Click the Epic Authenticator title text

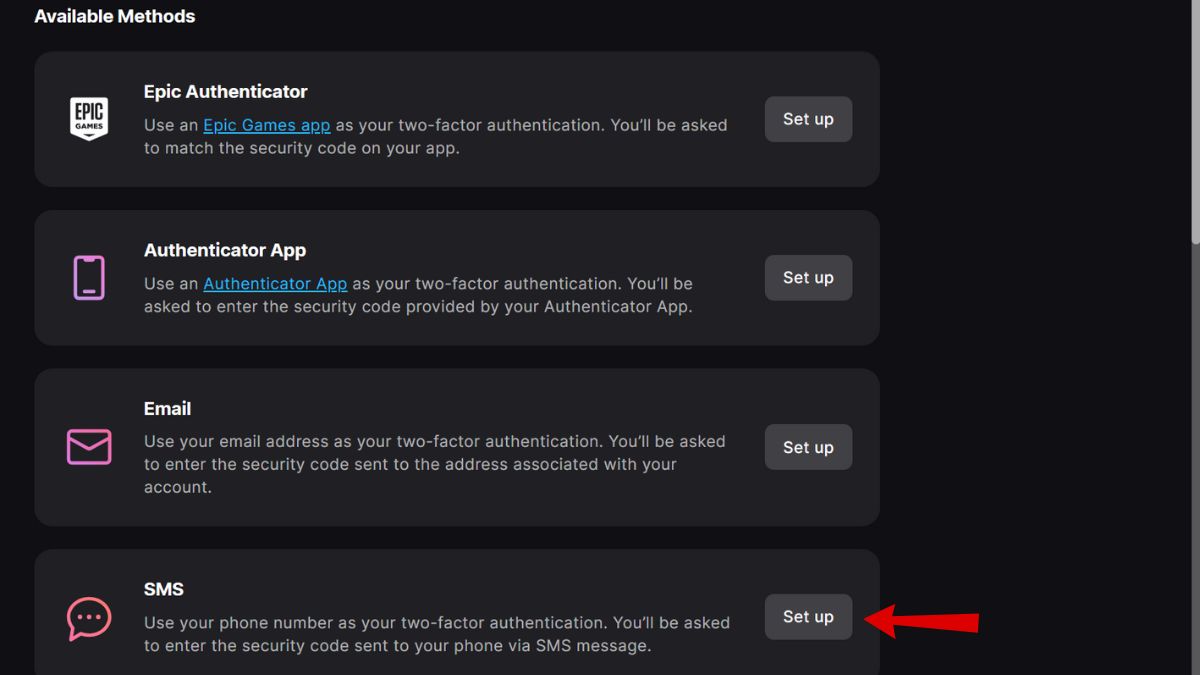tap(225, 91)
